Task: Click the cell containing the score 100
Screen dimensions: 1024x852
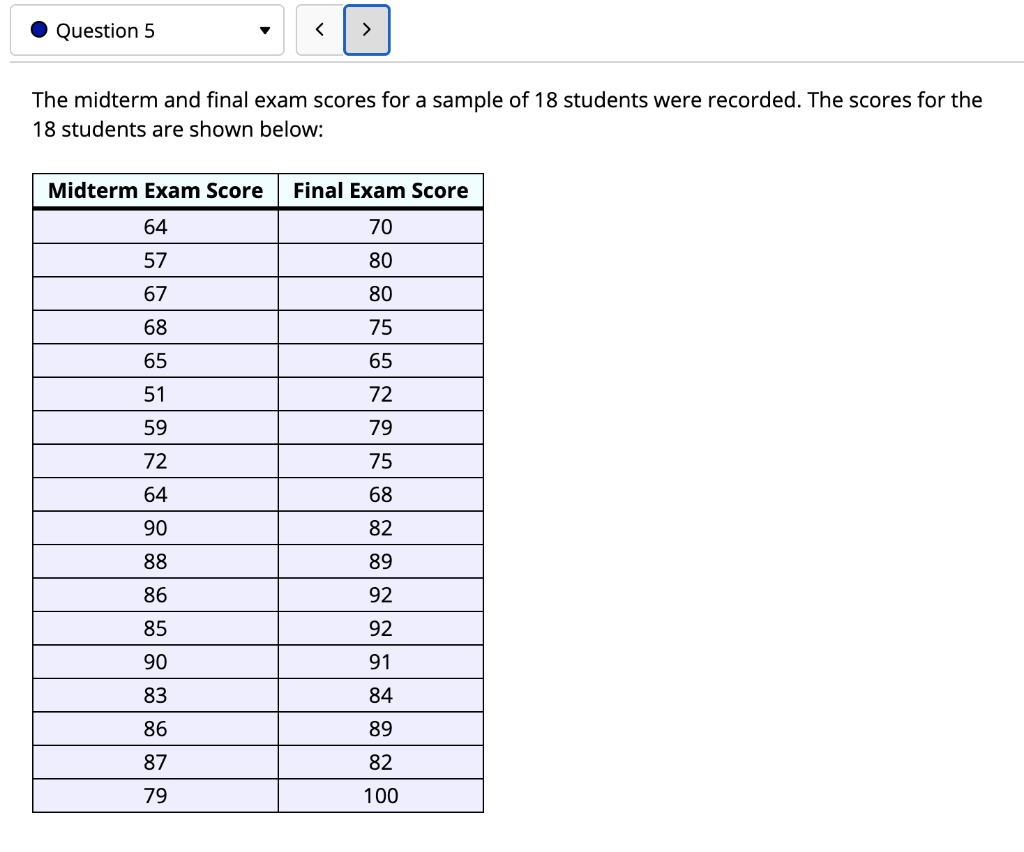Action: [x=380, y=795]
